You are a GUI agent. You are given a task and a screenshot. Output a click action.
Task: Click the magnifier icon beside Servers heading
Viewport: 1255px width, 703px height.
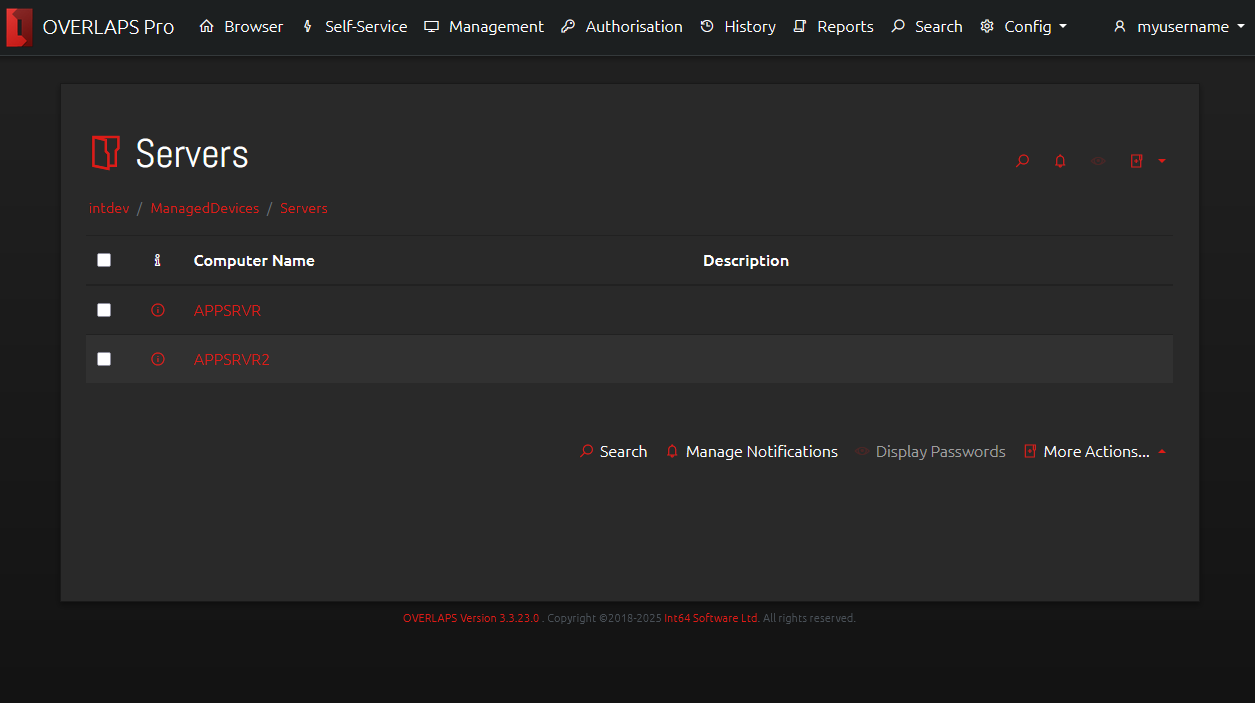[x=1022, y=161]
